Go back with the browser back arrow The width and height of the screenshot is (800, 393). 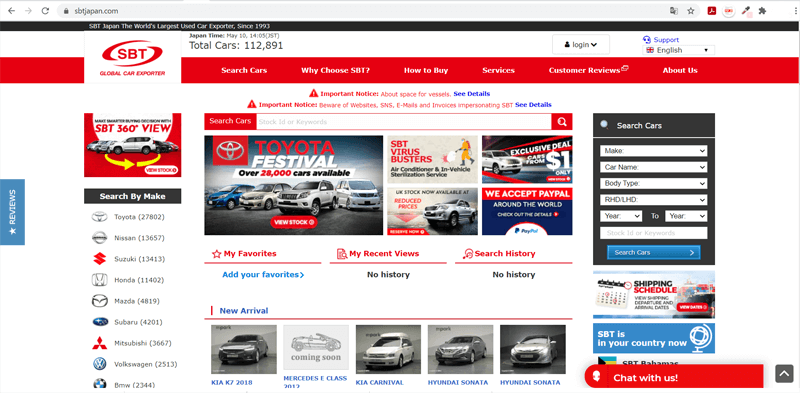pos(11,11)
